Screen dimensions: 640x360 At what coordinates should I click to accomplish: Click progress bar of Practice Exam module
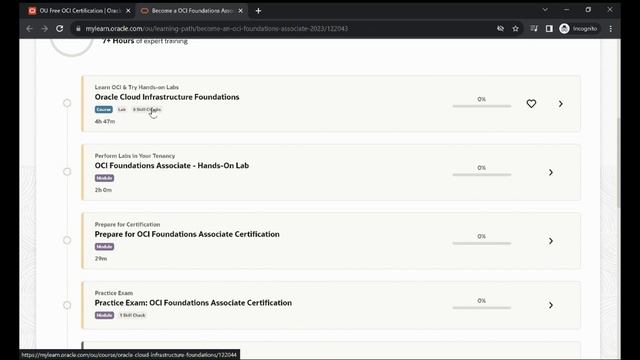pos(482,308)
